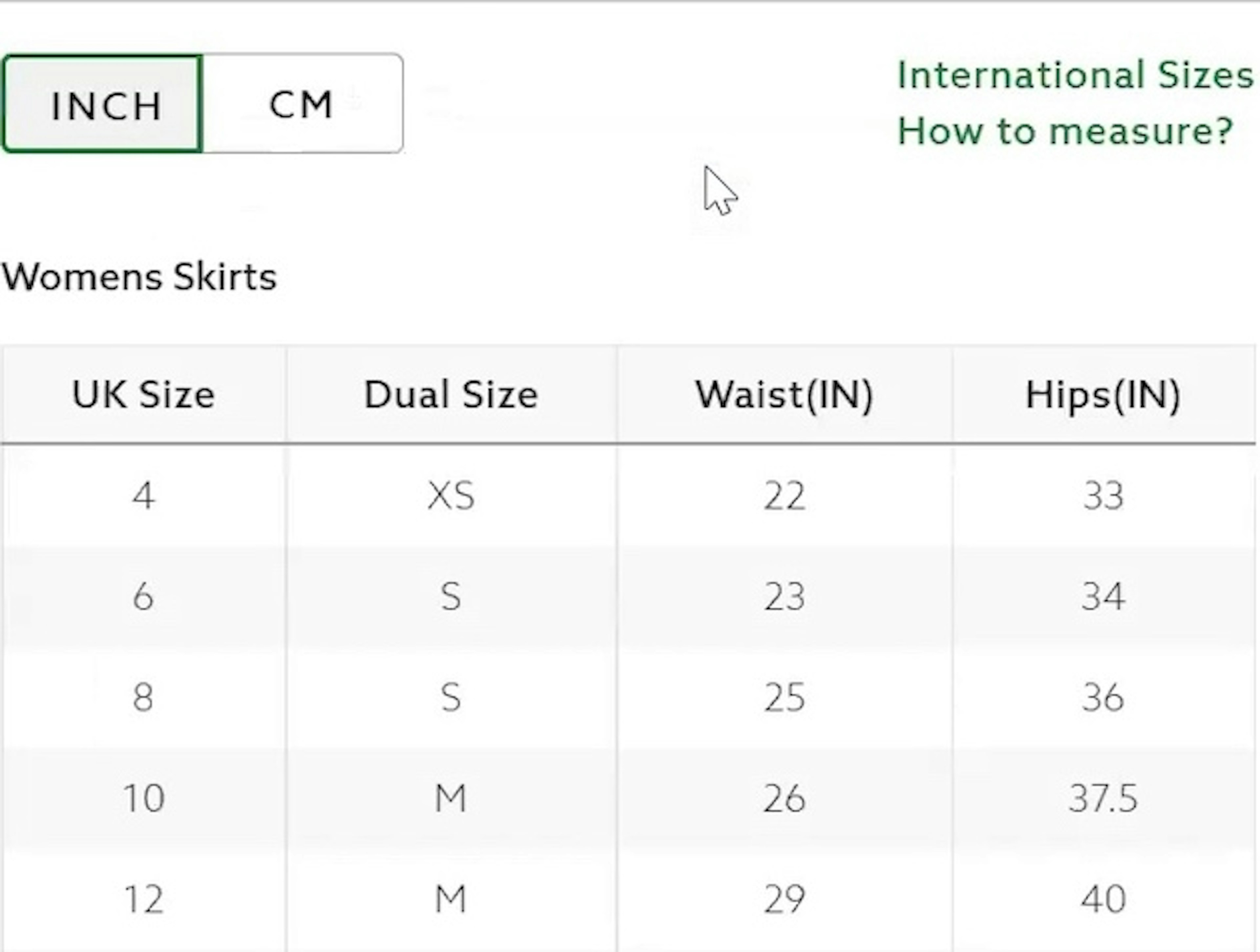Click the waist 25 cell
The width and height of the screenshot is (1260, 952).
click(784, 697)
